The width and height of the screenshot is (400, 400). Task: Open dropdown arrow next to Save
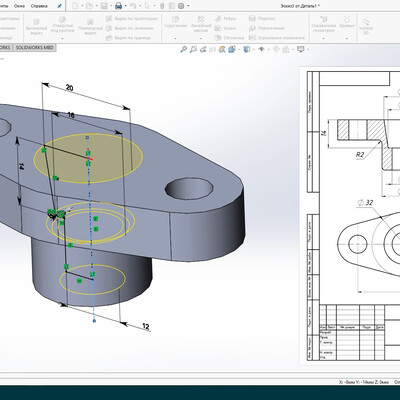coord(111,6)
